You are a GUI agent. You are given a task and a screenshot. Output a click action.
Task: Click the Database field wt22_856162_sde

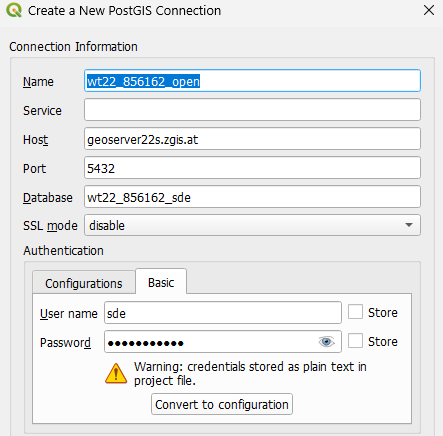[252, 197]
